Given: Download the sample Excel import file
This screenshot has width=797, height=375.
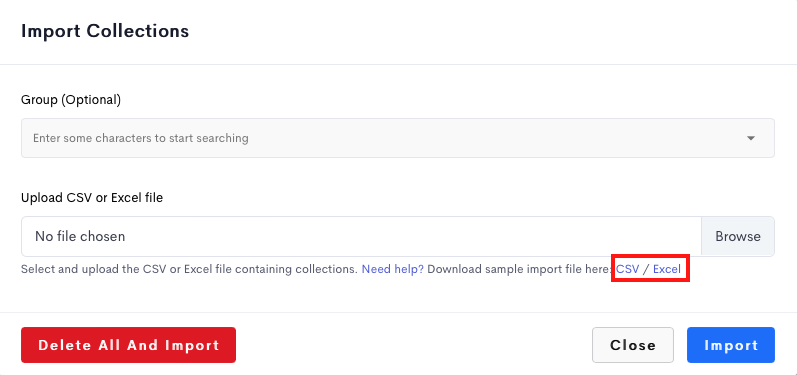Looking at the screenshot, I should (x=666, y=269).
